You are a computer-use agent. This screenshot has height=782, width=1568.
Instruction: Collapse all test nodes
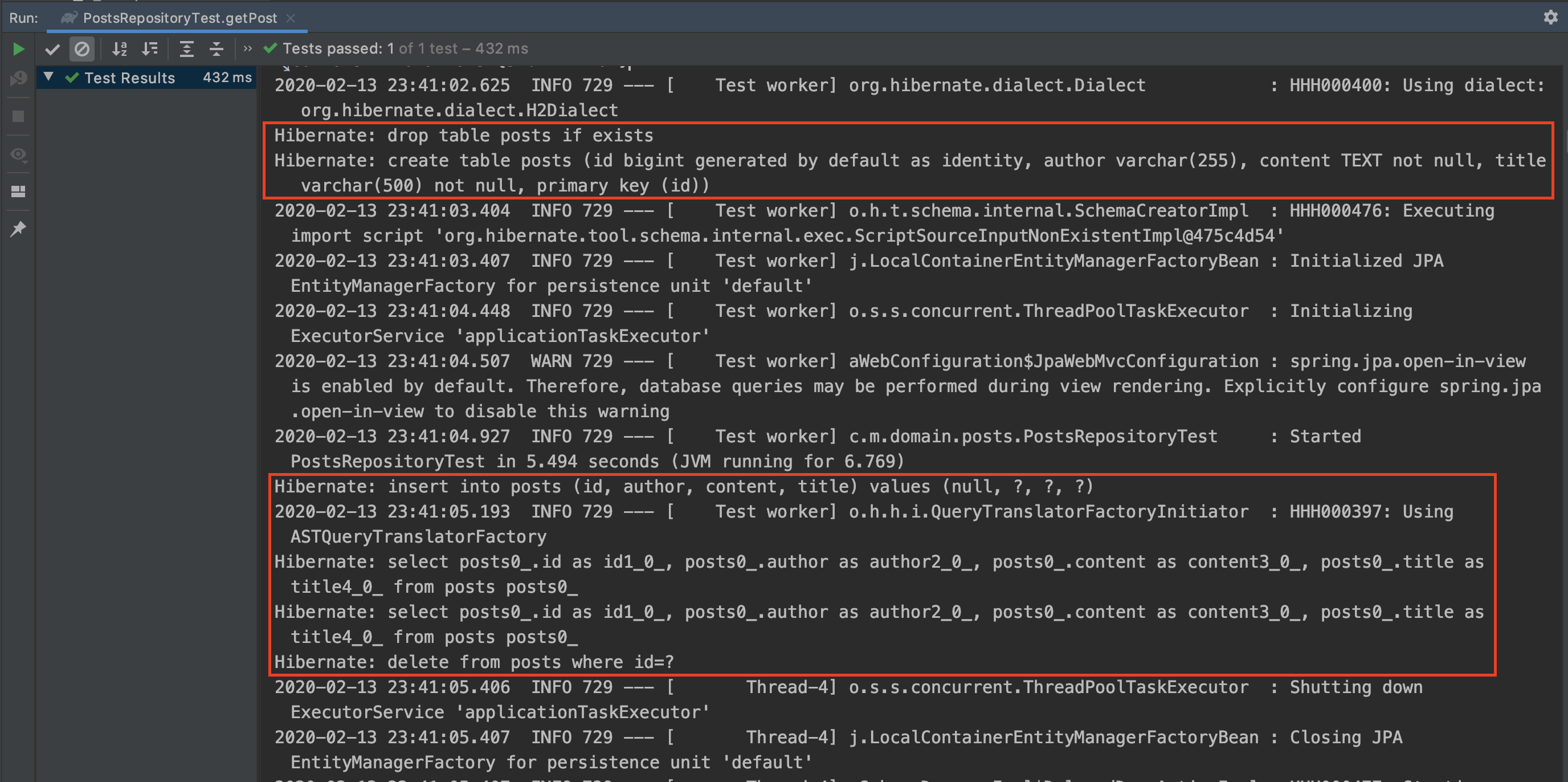(216, 48)
